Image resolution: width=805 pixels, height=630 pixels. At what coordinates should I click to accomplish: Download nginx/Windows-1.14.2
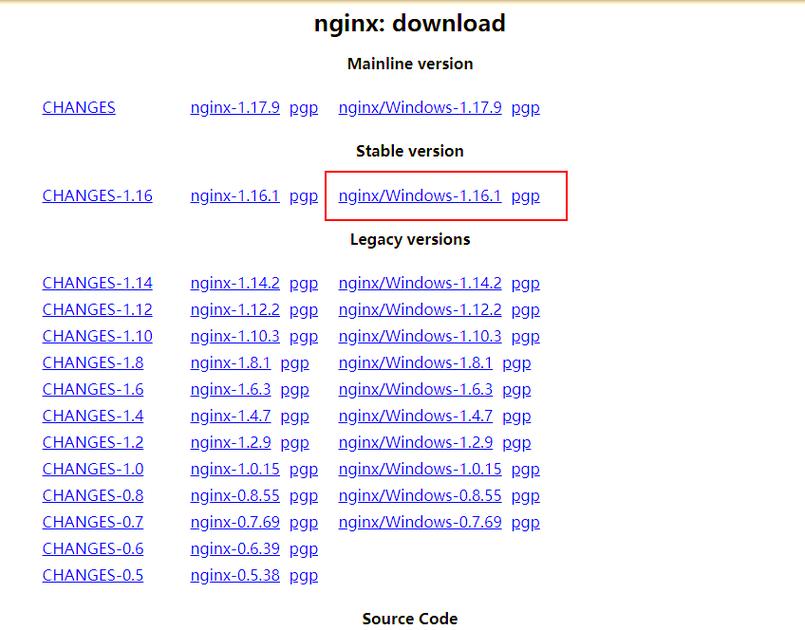pos(420,283)
